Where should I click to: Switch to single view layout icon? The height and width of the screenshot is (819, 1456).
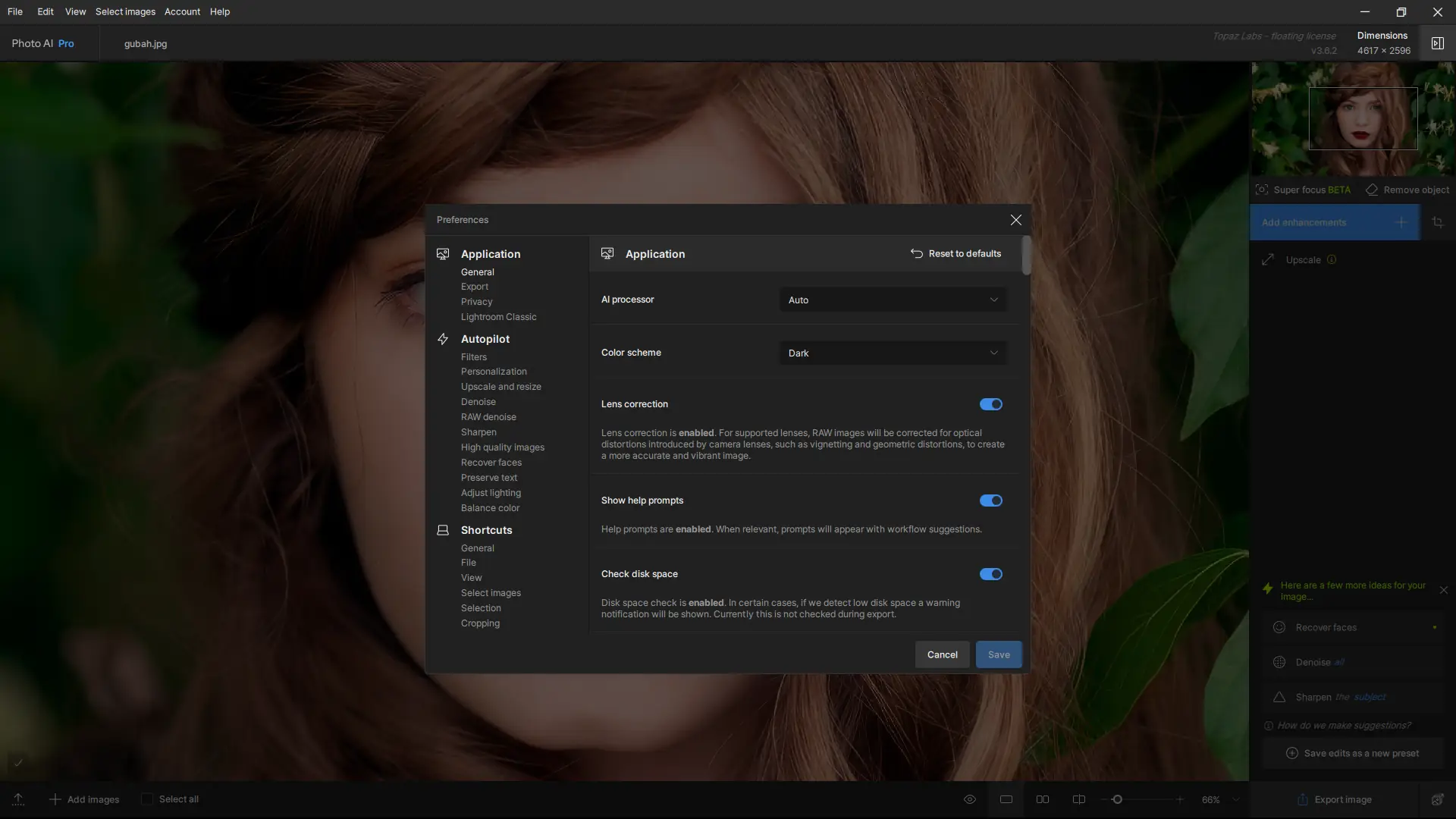pyautogui.click(x=1006, y=799)
